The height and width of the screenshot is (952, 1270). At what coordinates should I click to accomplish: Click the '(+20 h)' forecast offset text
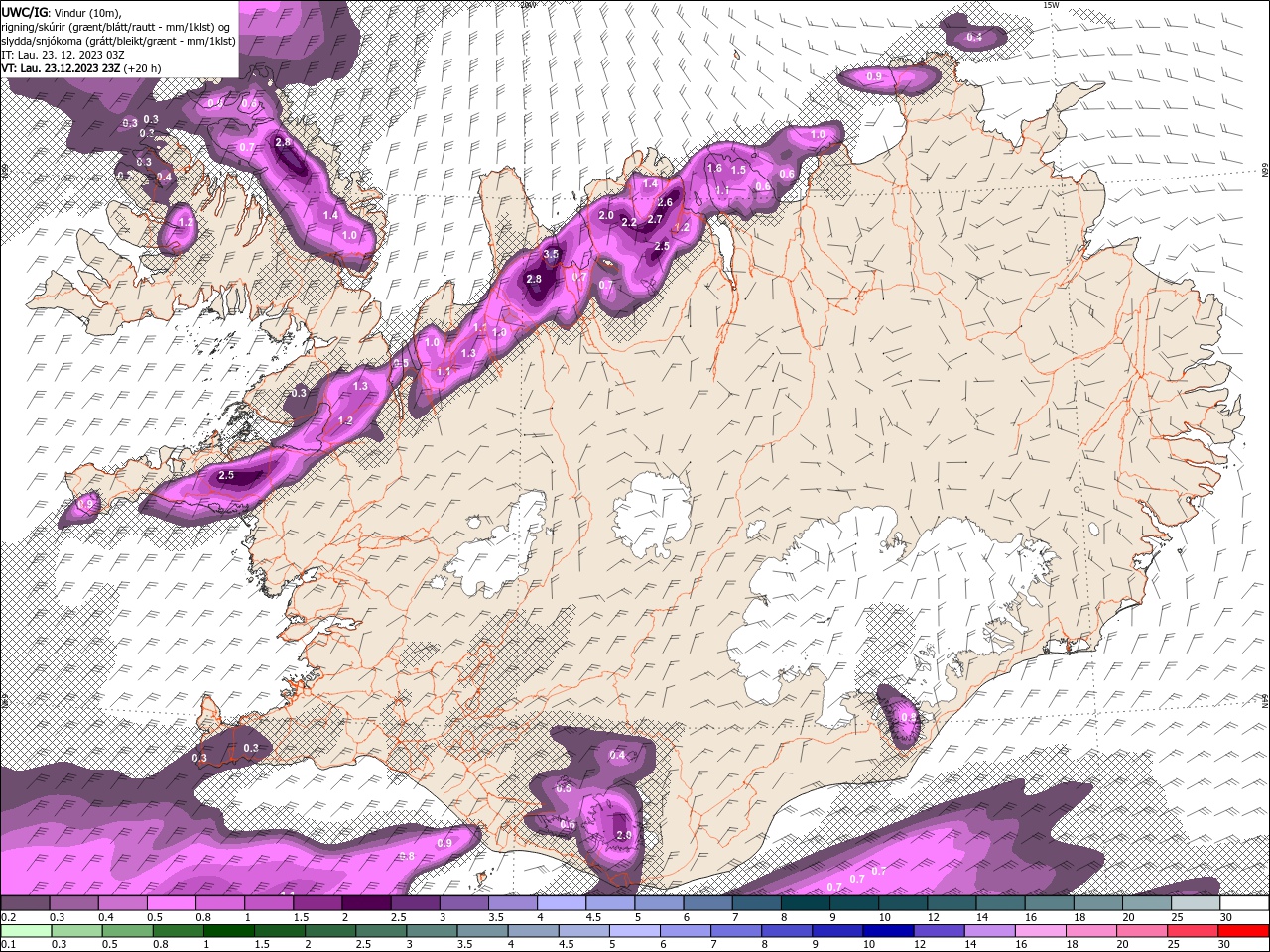tap(142, 68)
